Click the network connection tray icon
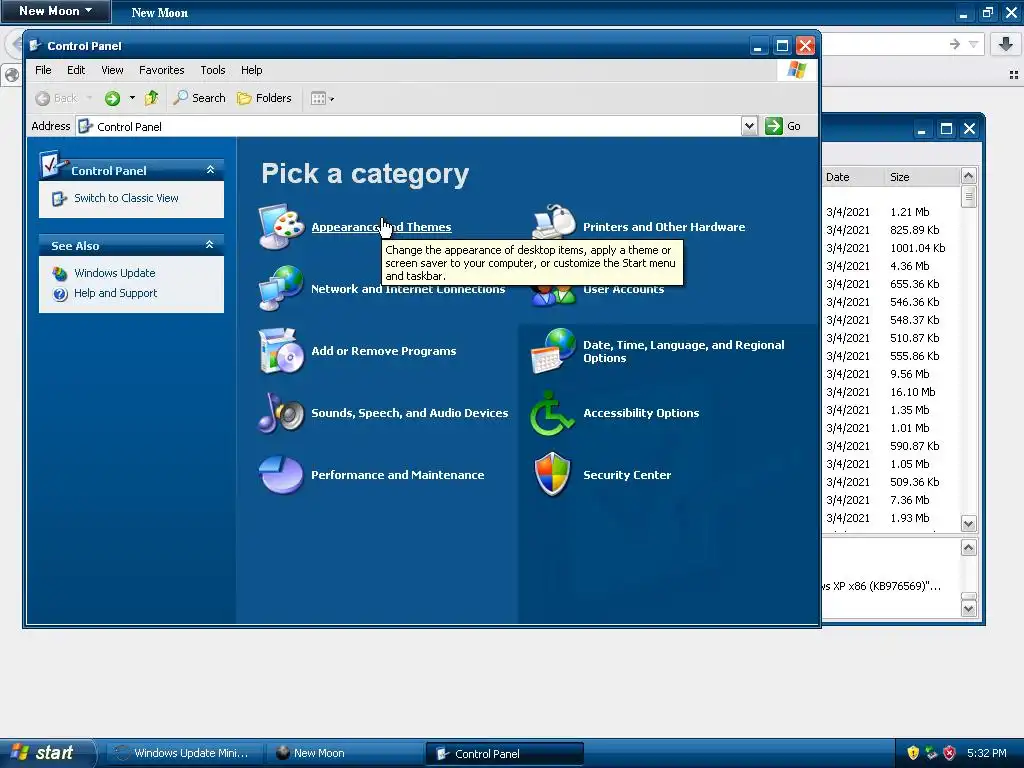This screenshot has width=1024, height=768. [931, 753]
